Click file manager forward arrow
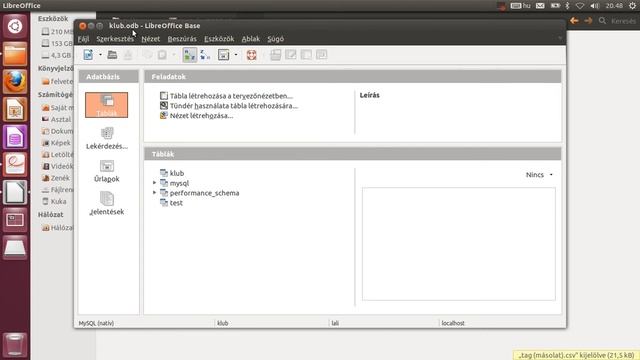Screen dimensions: 640x360 [588, 20]
